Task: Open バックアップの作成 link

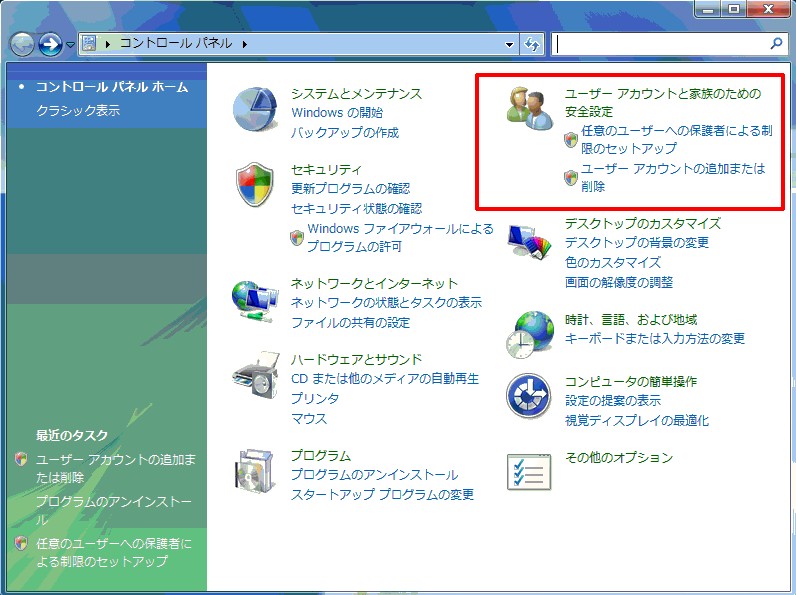Action: click(x=345, y=133)
